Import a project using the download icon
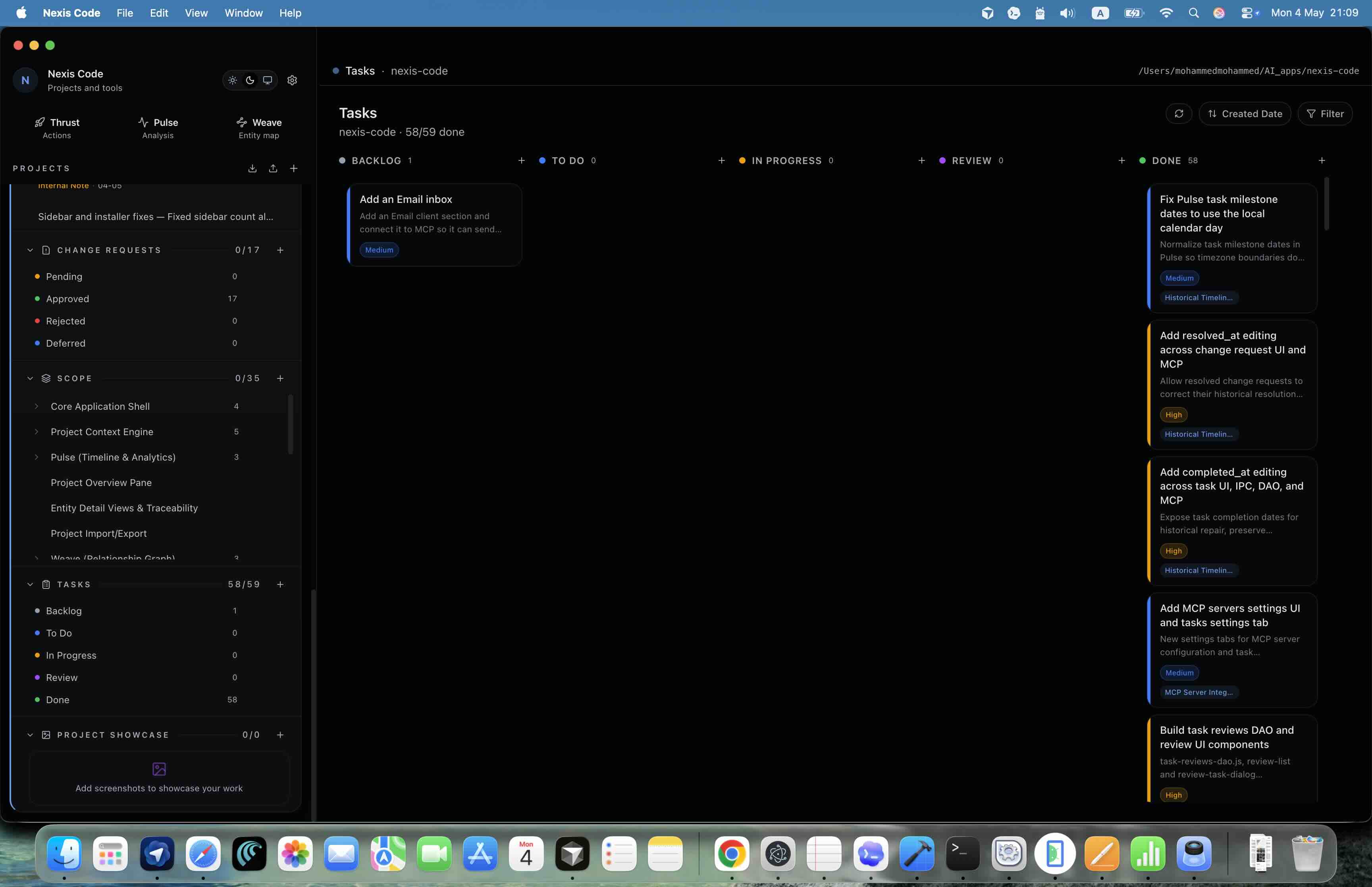 click(252, 168)
